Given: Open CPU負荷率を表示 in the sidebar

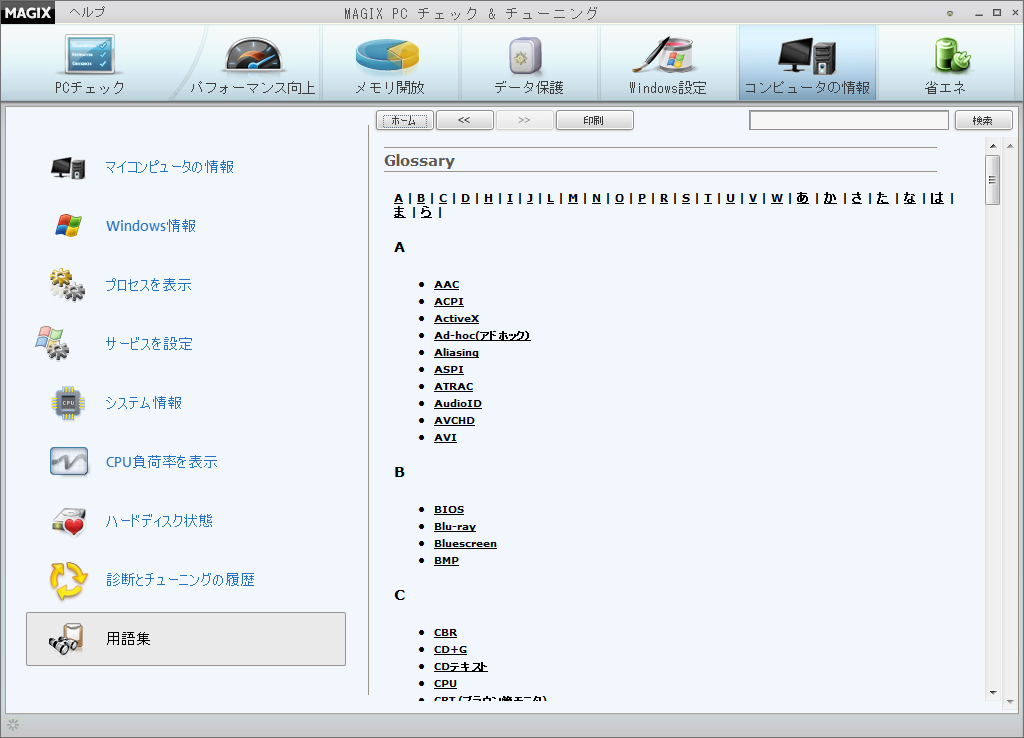Looking at the screenshot, I should 161,462.
